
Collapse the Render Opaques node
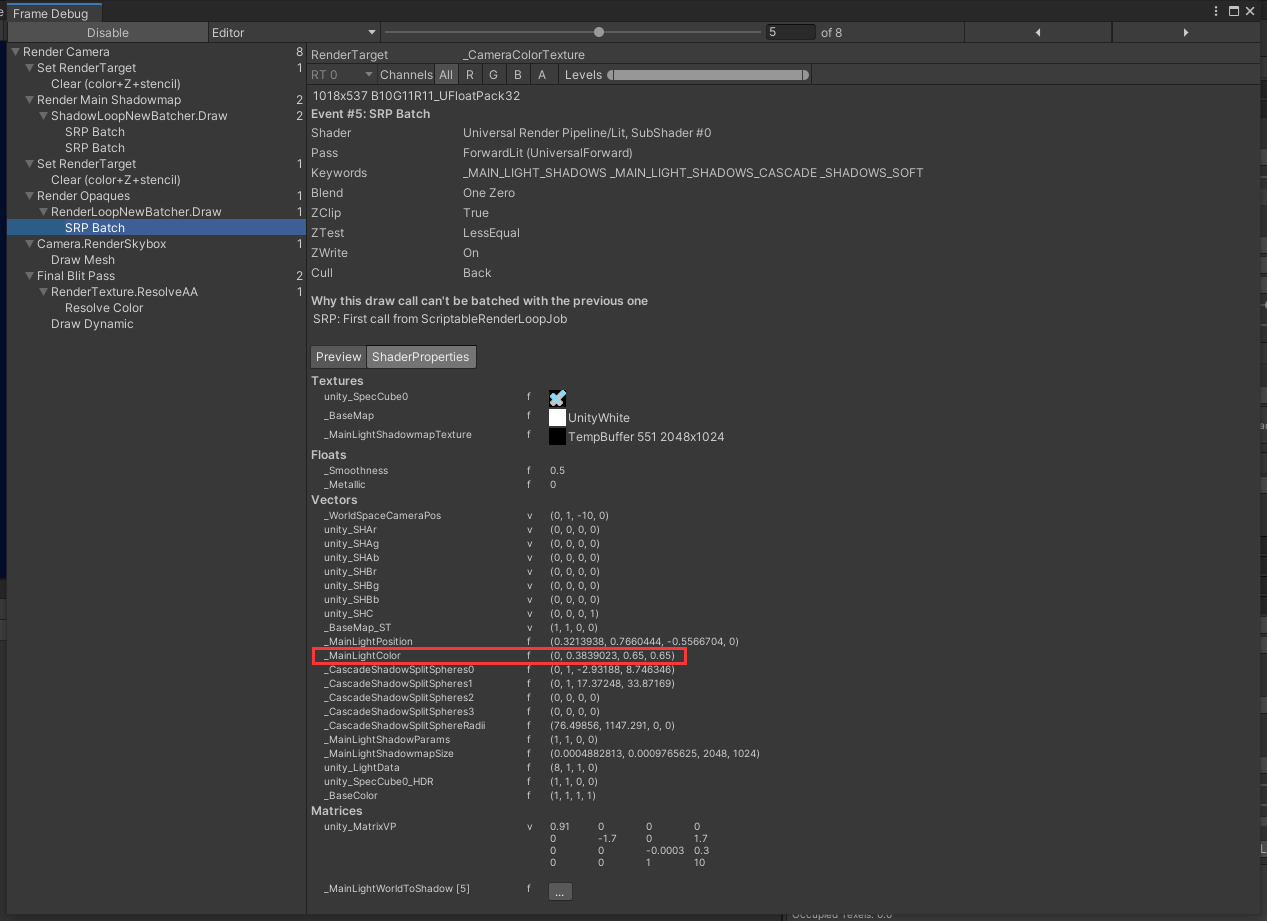tap(29, 196)
